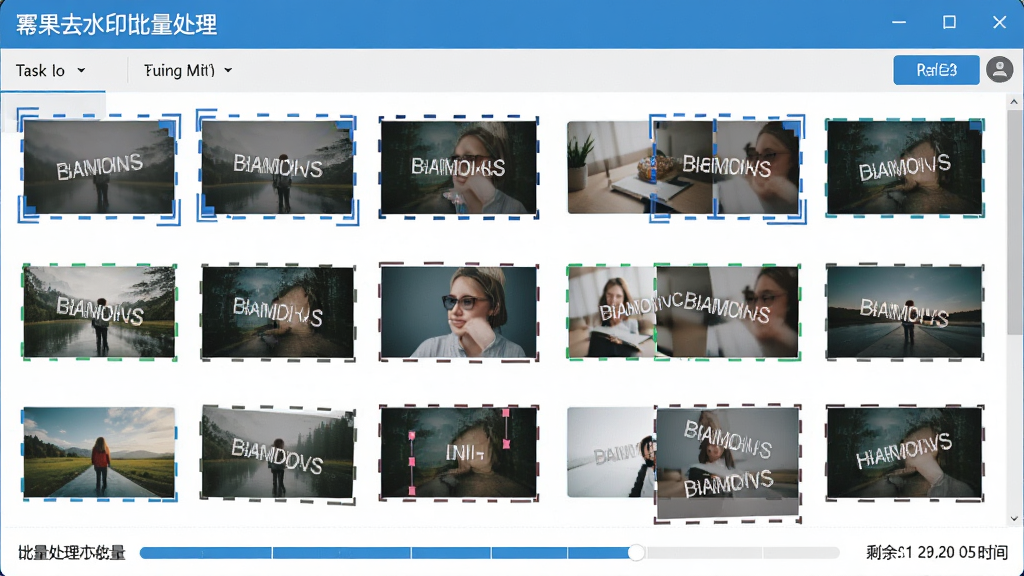Open the user account avatar icon

[x=999, y=69]
